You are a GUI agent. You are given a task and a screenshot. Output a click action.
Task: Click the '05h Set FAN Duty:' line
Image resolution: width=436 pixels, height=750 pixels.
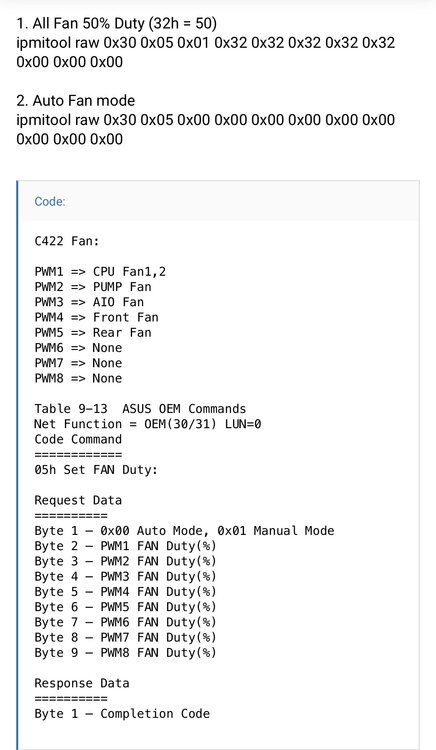pos(96,470)
